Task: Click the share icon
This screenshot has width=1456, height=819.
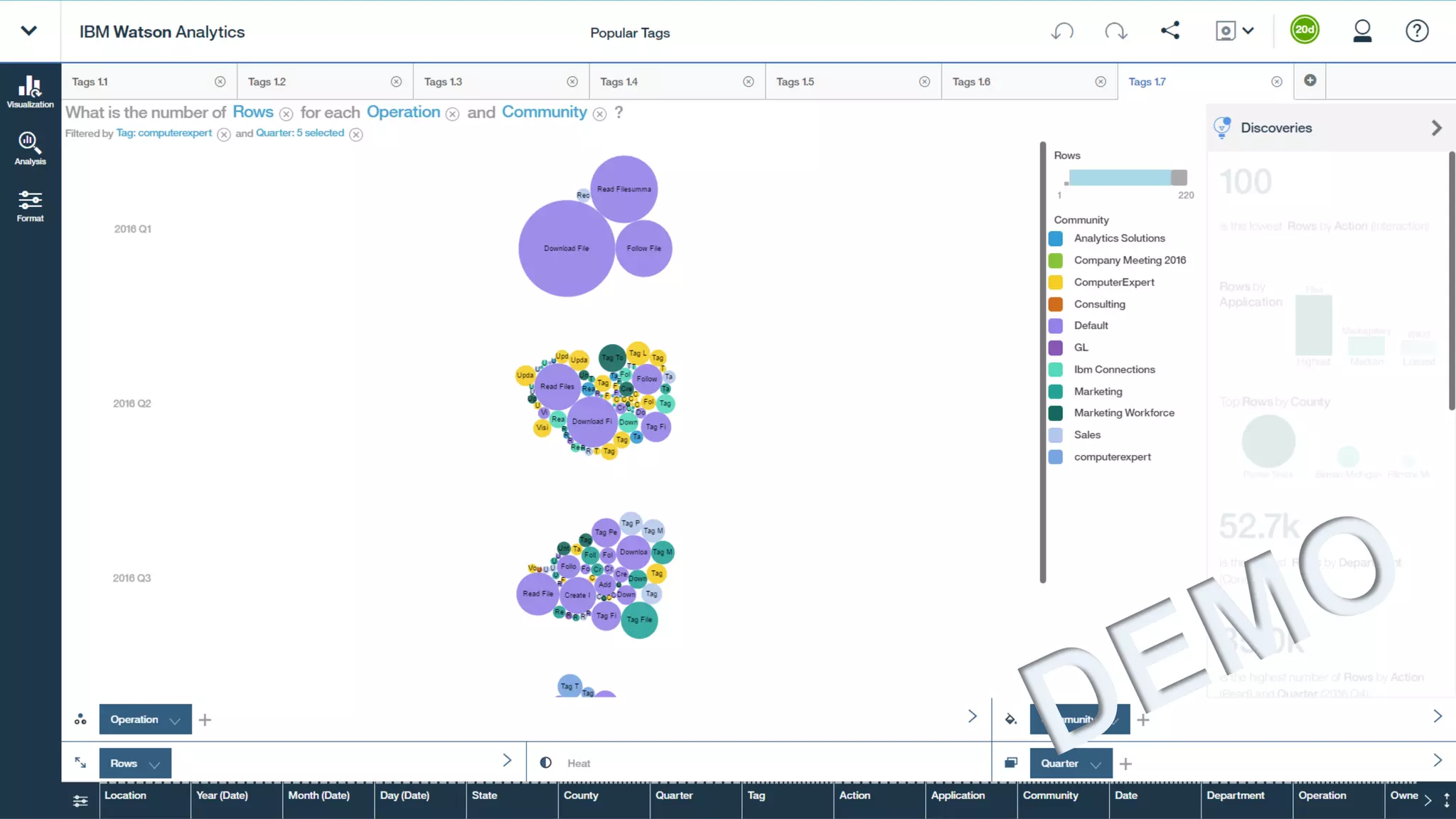Action: (1170, 31)
